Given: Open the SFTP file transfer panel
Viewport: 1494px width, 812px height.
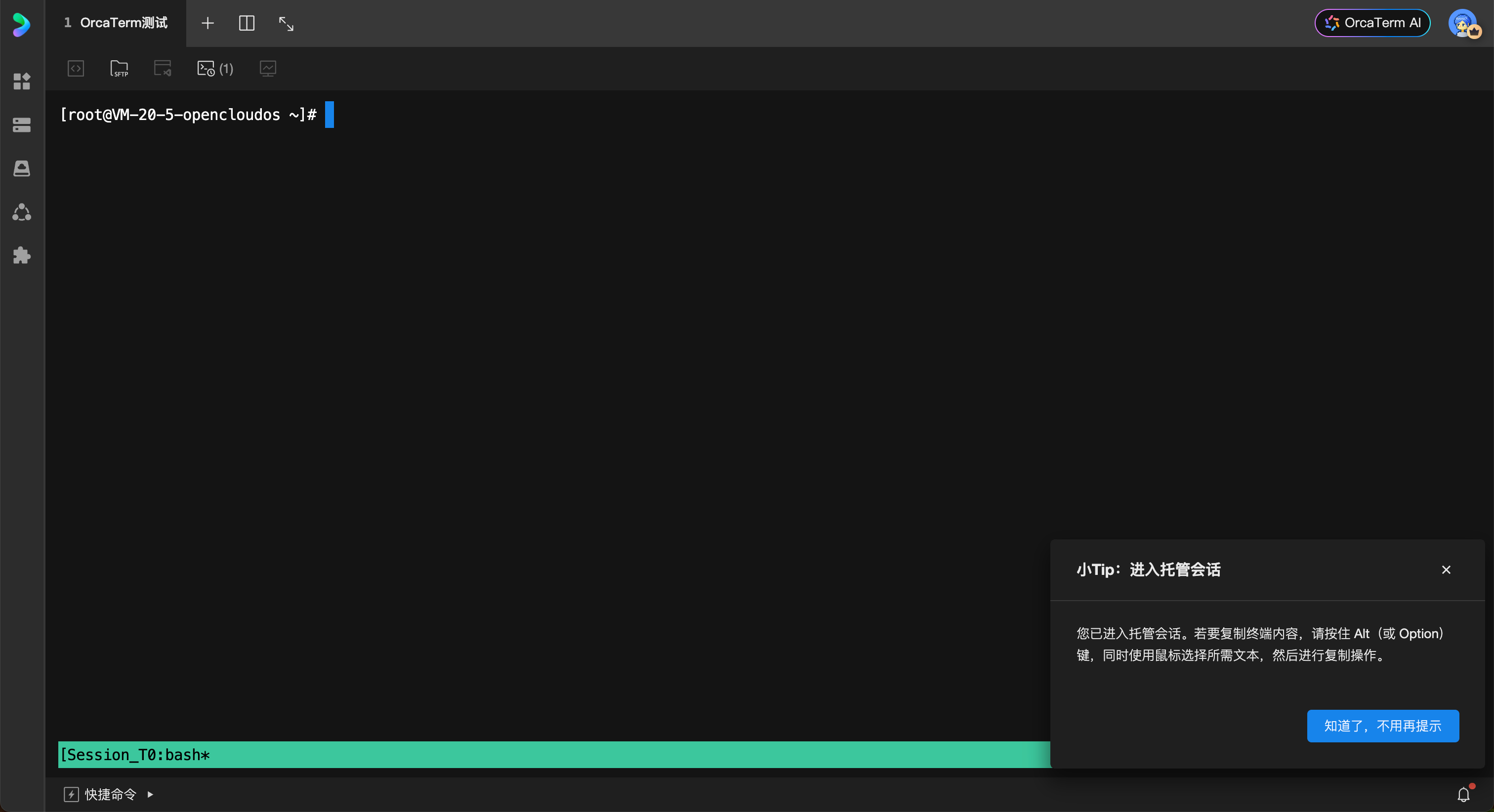Looking at the screenshot, I should pyautogui.click(x=119, y=69).
